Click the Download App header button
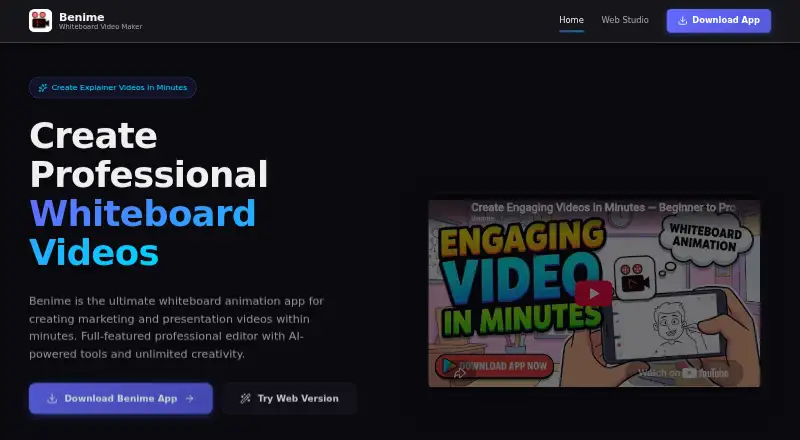The width and height of the screenshot is (800, 440). point(719,20)
